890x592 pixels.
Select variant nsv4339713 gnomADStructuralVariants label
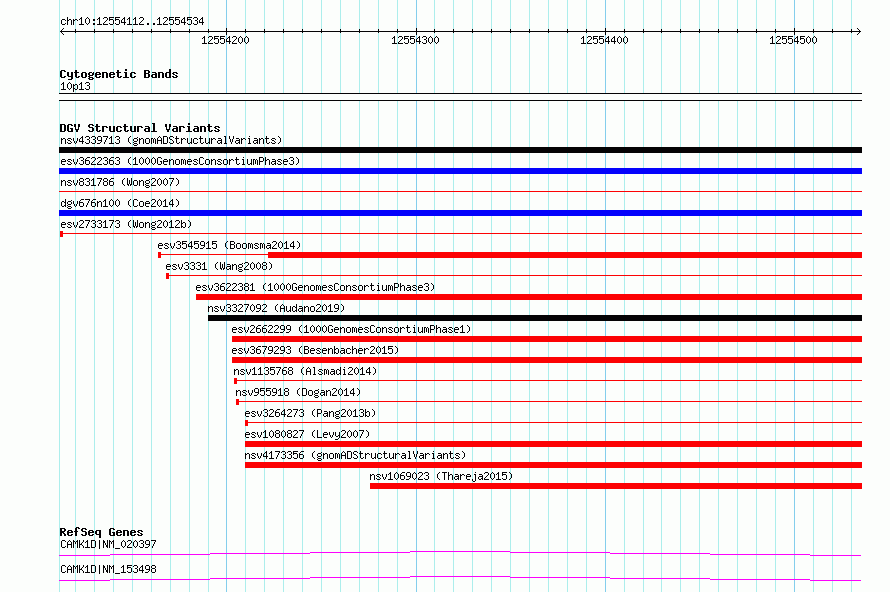[x=171, y=140]
